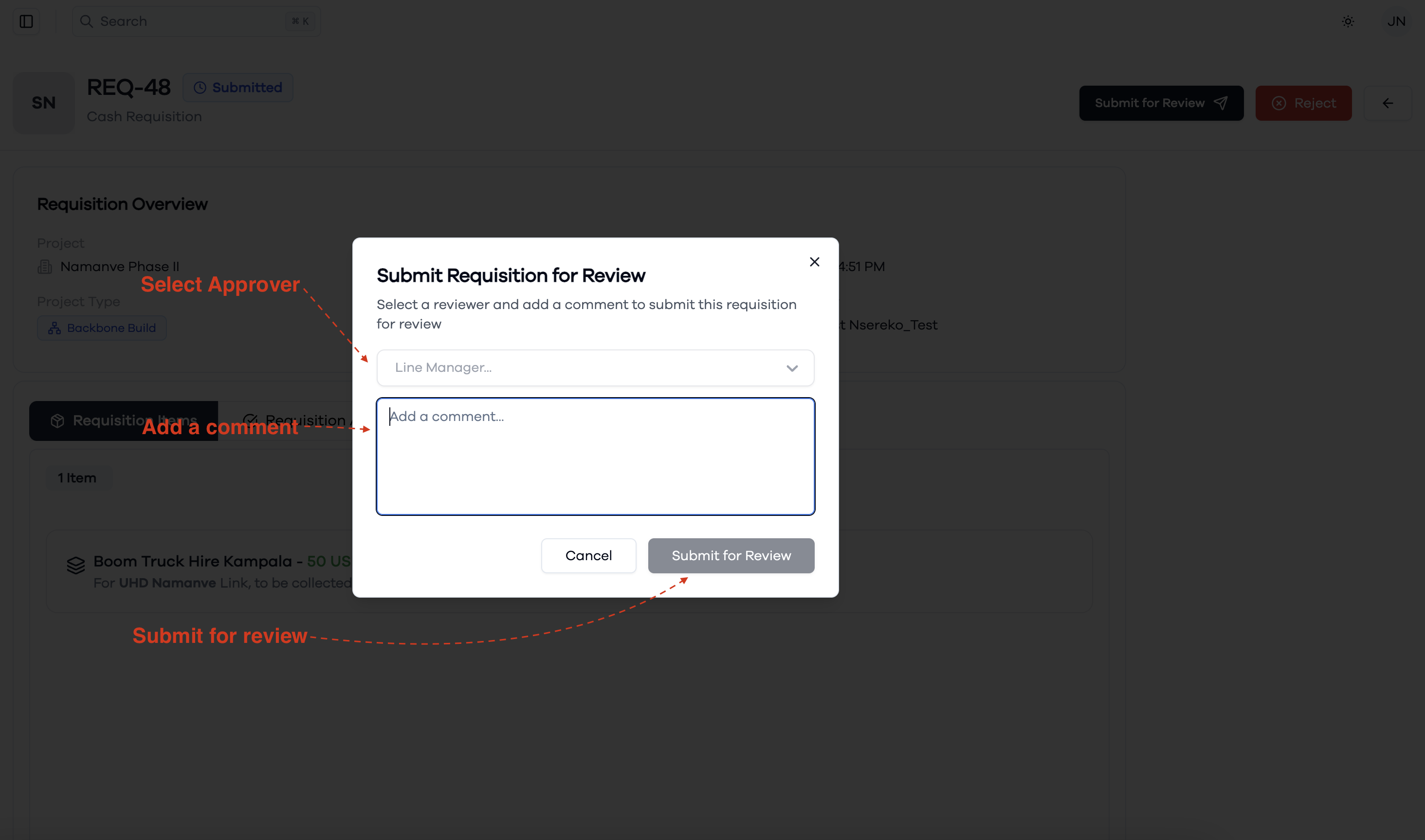Click the search magnifier icon
This screenshot has width=1425, height=840.
86,21
